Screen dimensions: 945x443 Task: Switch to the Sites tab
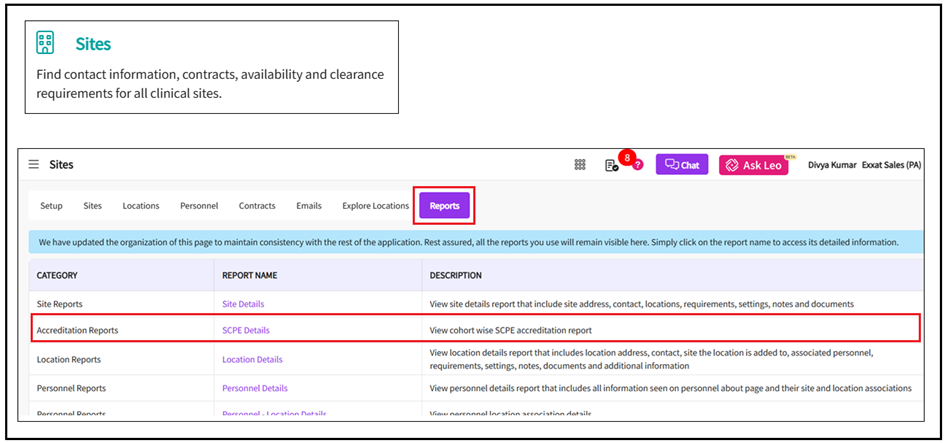(x=93, y=206)
